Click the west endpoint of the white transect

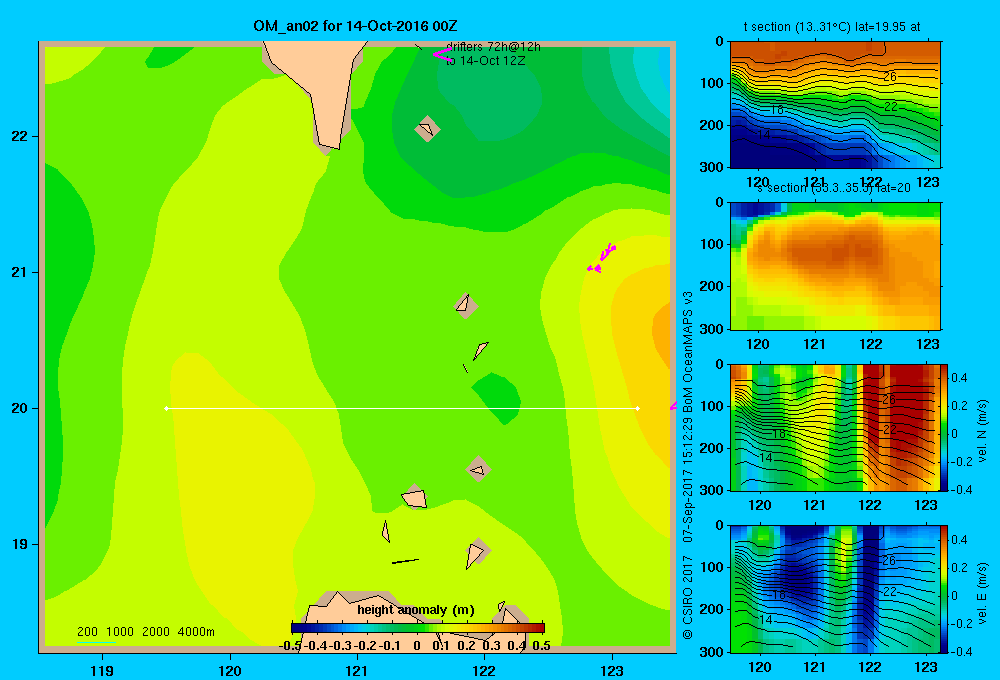166,408
